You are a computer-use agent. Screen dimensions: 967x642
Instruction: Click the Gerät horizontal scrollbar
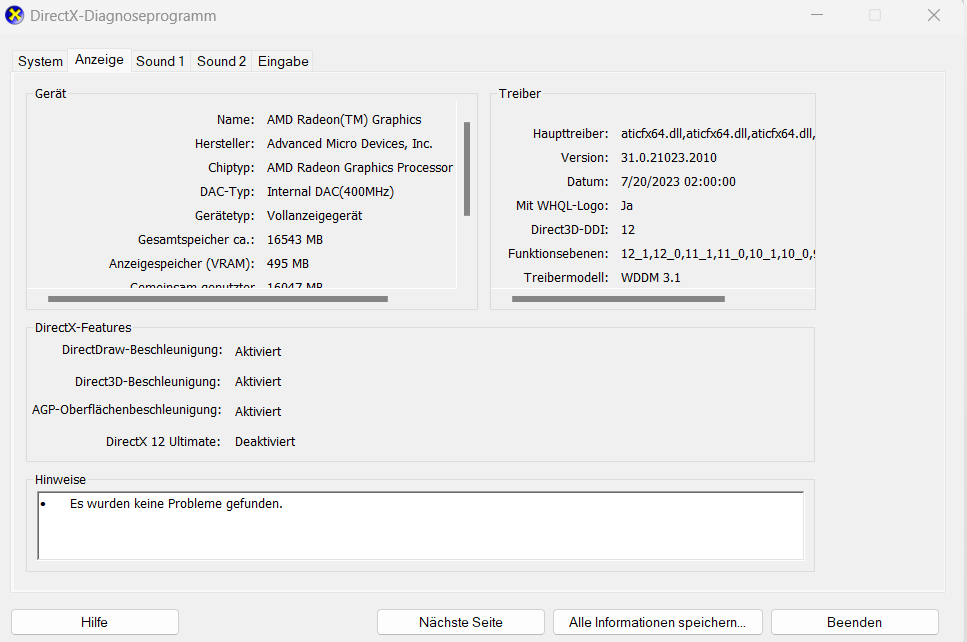[x=218, y=299]
